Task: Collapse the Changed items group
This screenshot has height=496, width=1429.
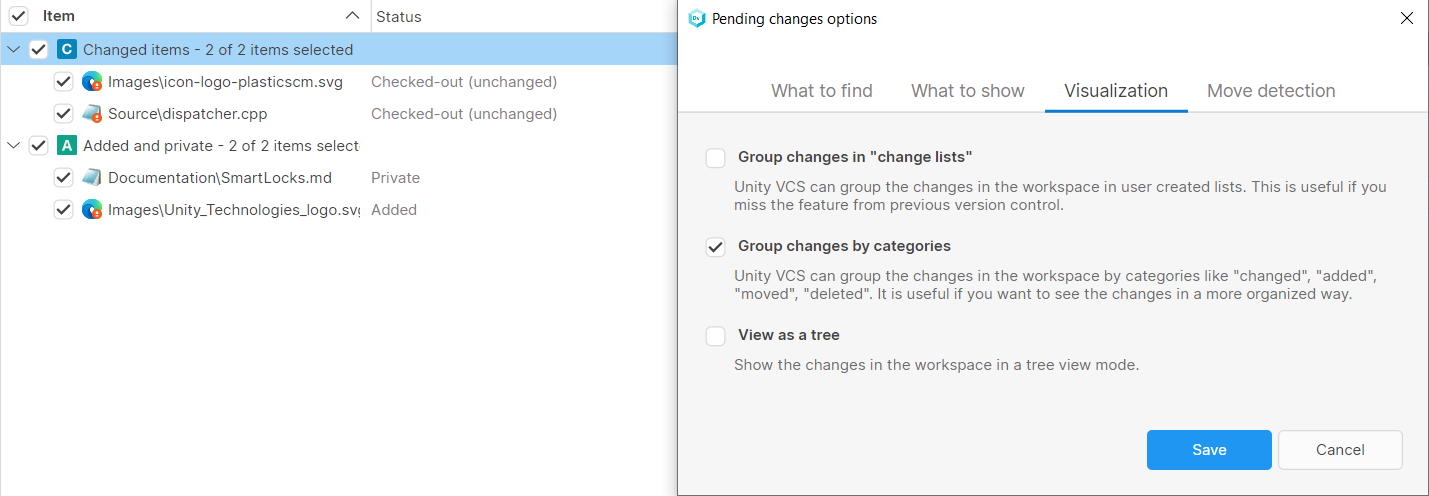Action: tap(13, 50)
